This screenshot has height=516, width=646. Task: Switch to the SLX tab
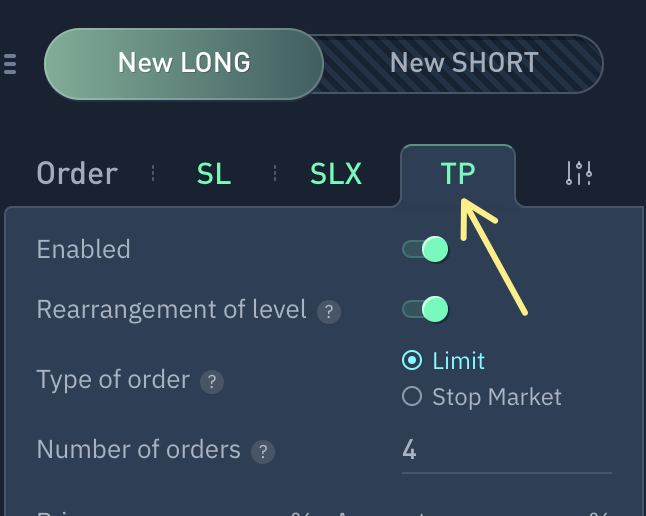coord(336,174)
